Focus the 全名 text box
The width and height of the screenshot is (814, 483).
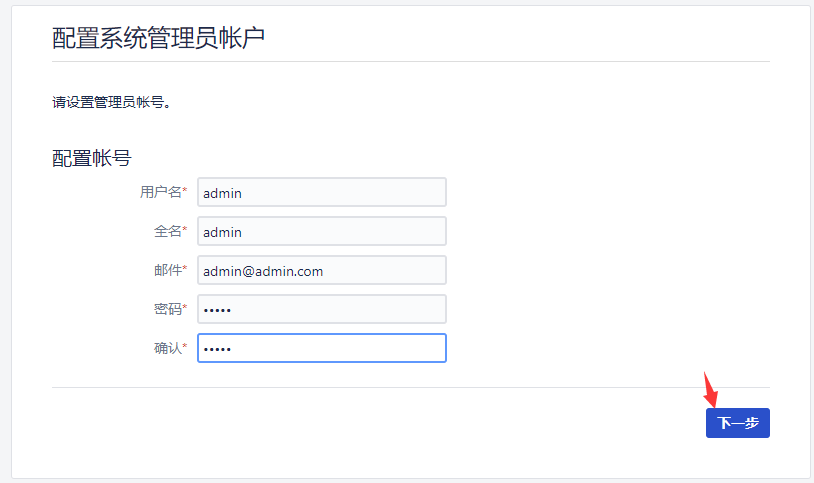click(321, 231)
